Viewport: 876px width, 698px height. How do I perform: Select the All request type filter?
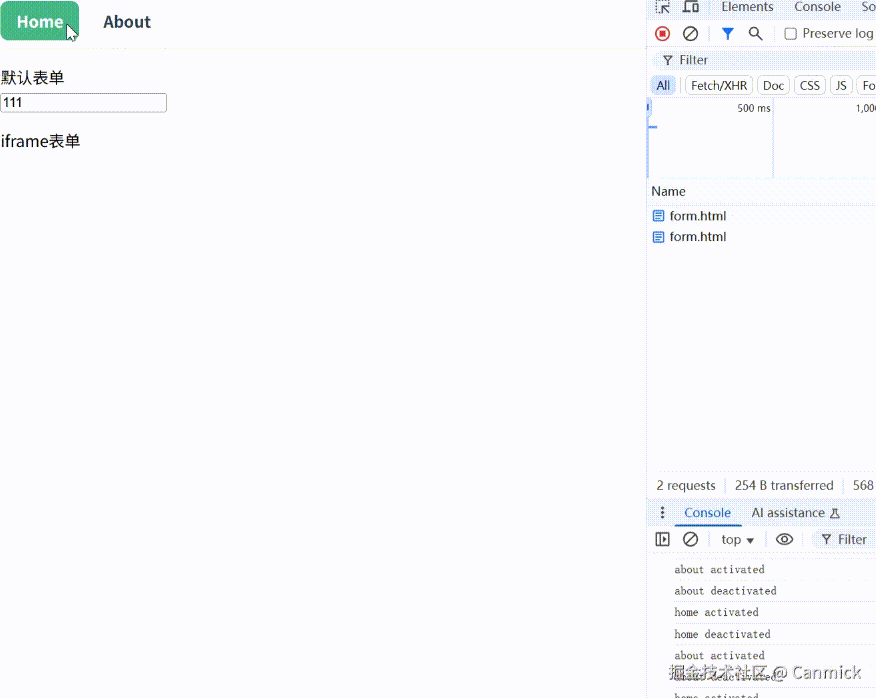click(663, 86)
